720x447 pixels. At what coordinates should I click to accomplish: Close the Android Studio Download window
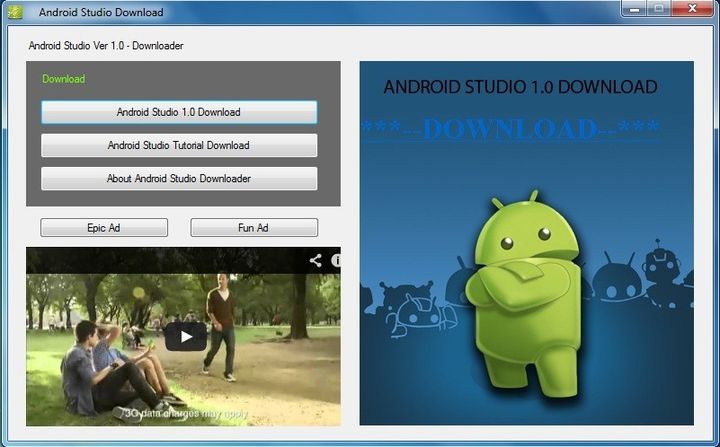[692, 8]
